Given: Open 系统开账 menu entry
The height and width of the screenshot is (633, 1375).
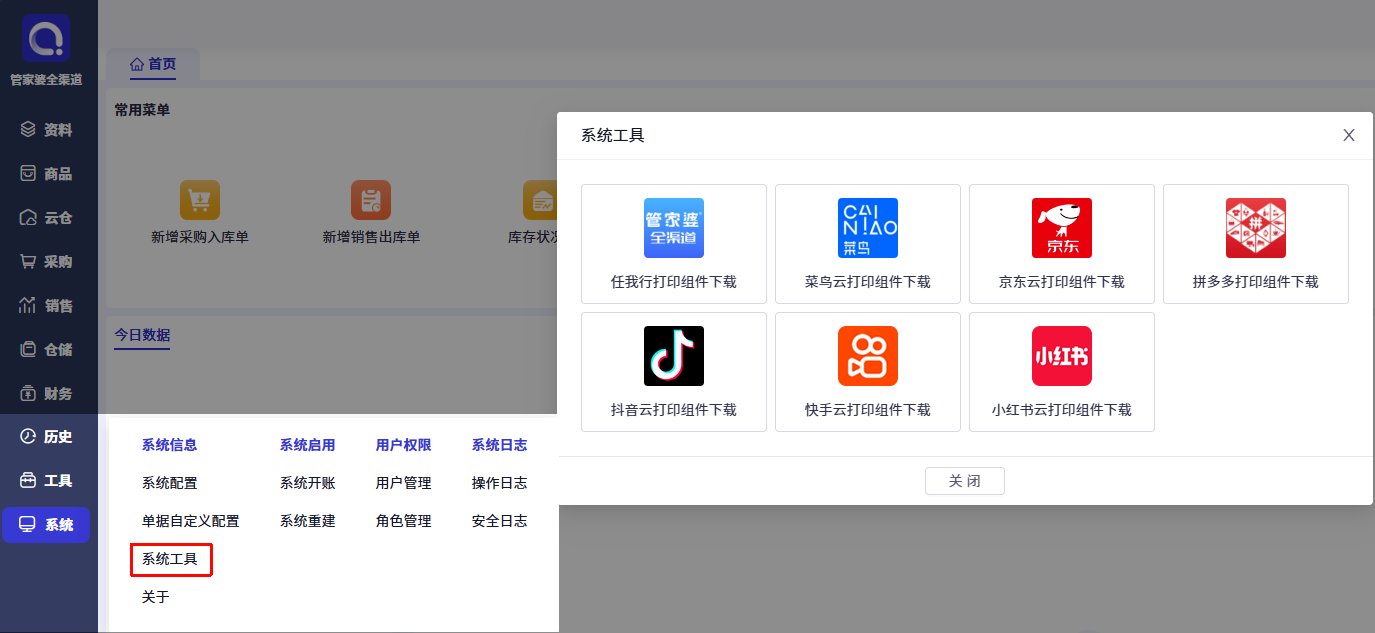Looking at the screenshot, I should [308, 483].
